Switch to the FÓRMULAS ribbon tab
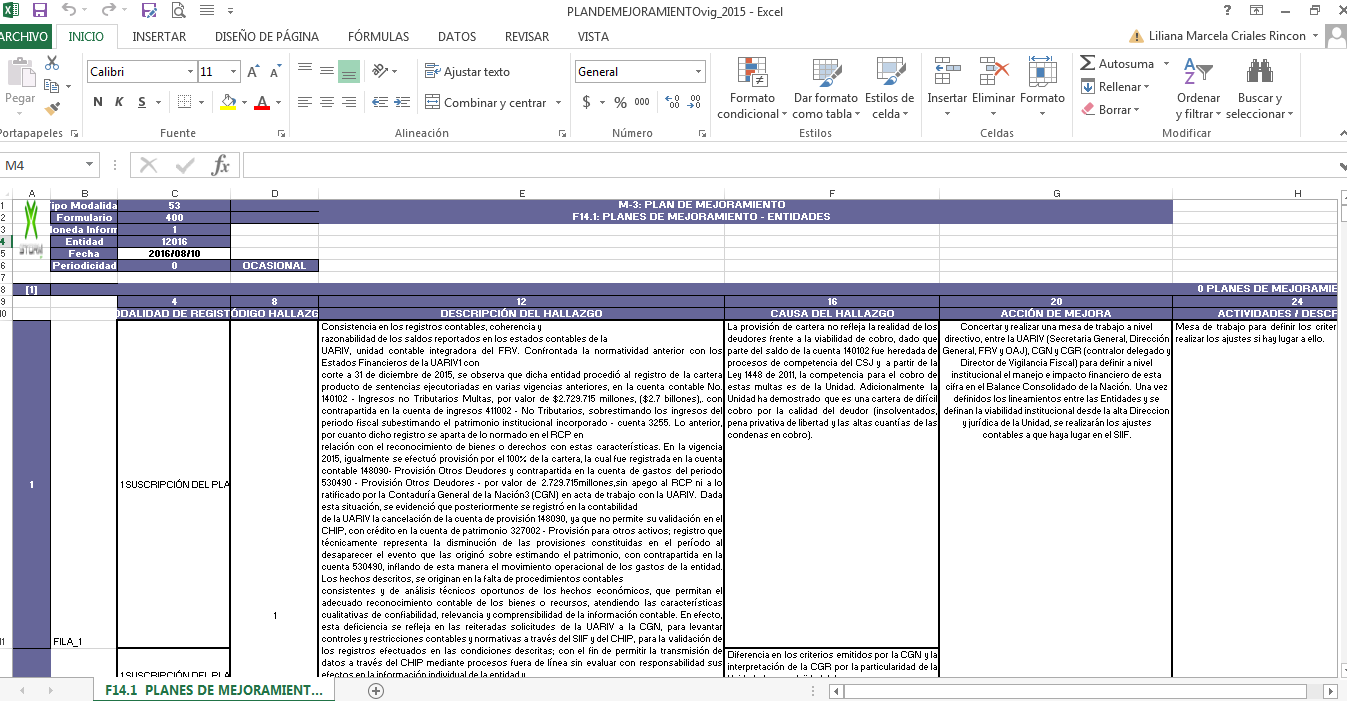Screen dimensions: 1347x701 coord(378,37)
